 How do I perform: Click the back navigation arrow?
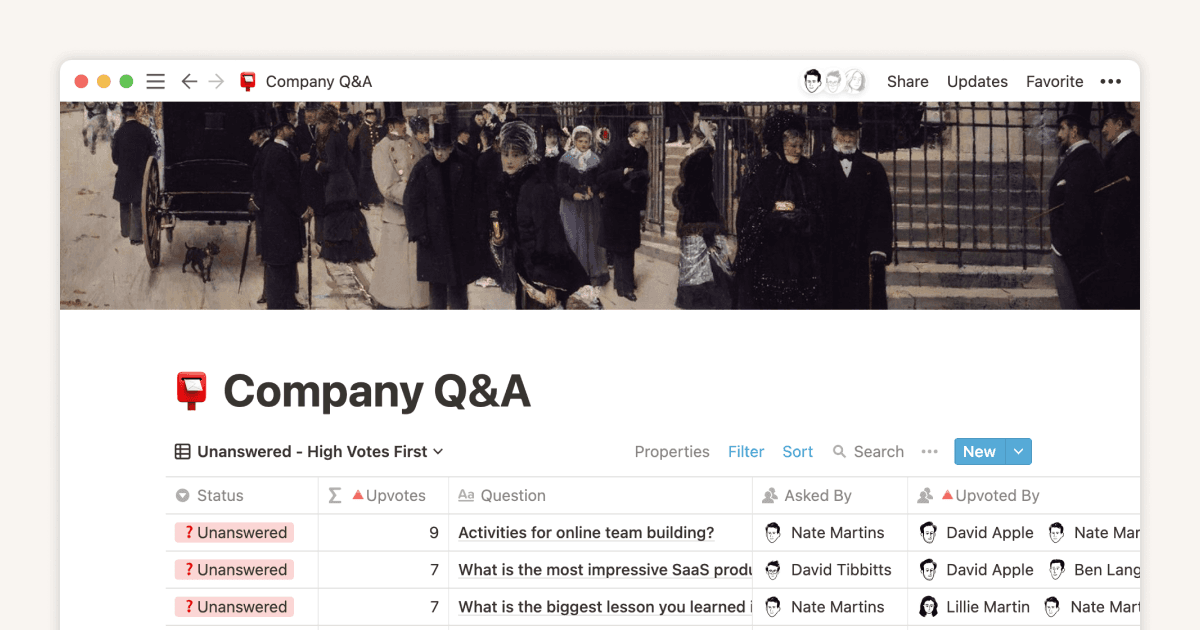coord(189,82)
